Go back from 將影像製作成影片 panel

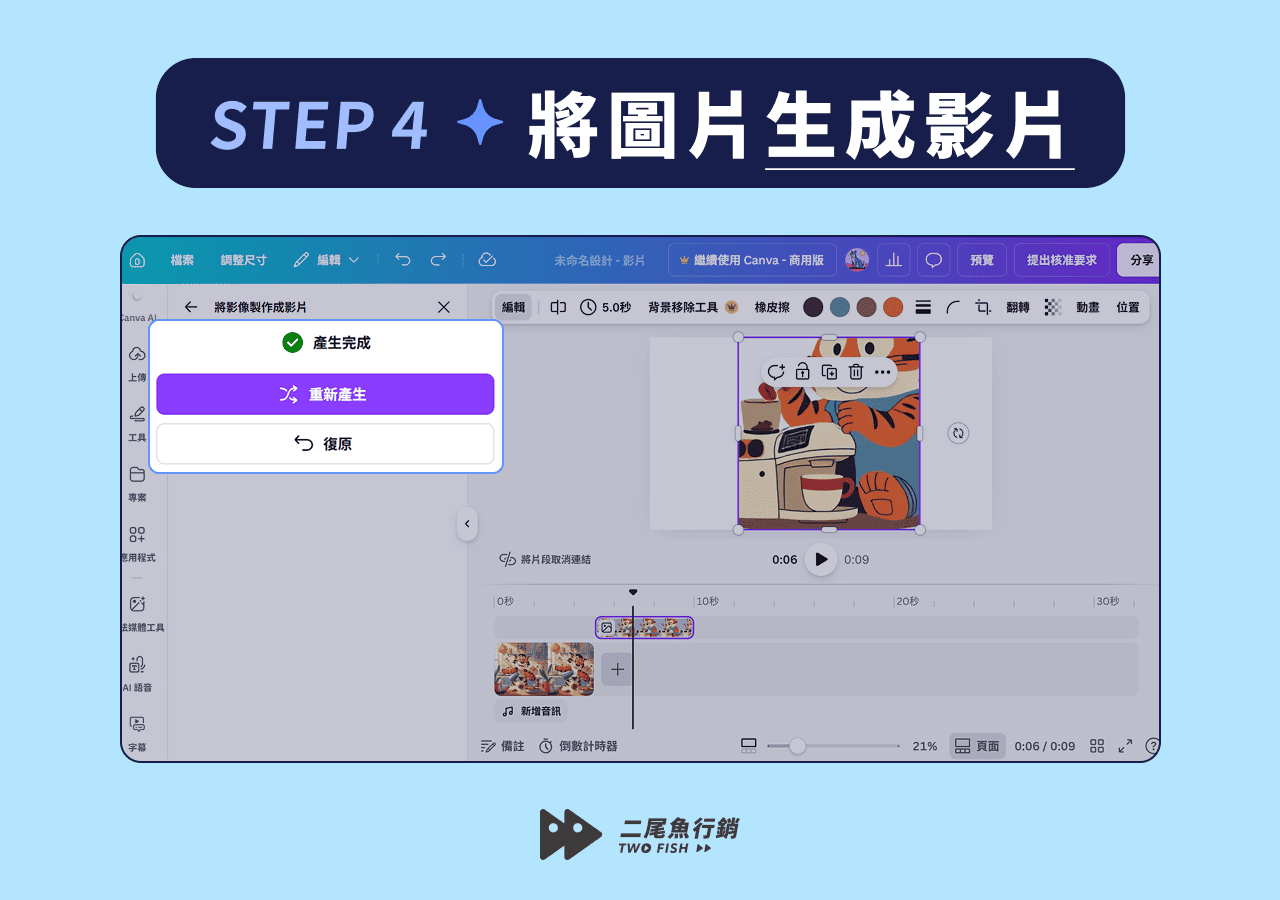191,307
